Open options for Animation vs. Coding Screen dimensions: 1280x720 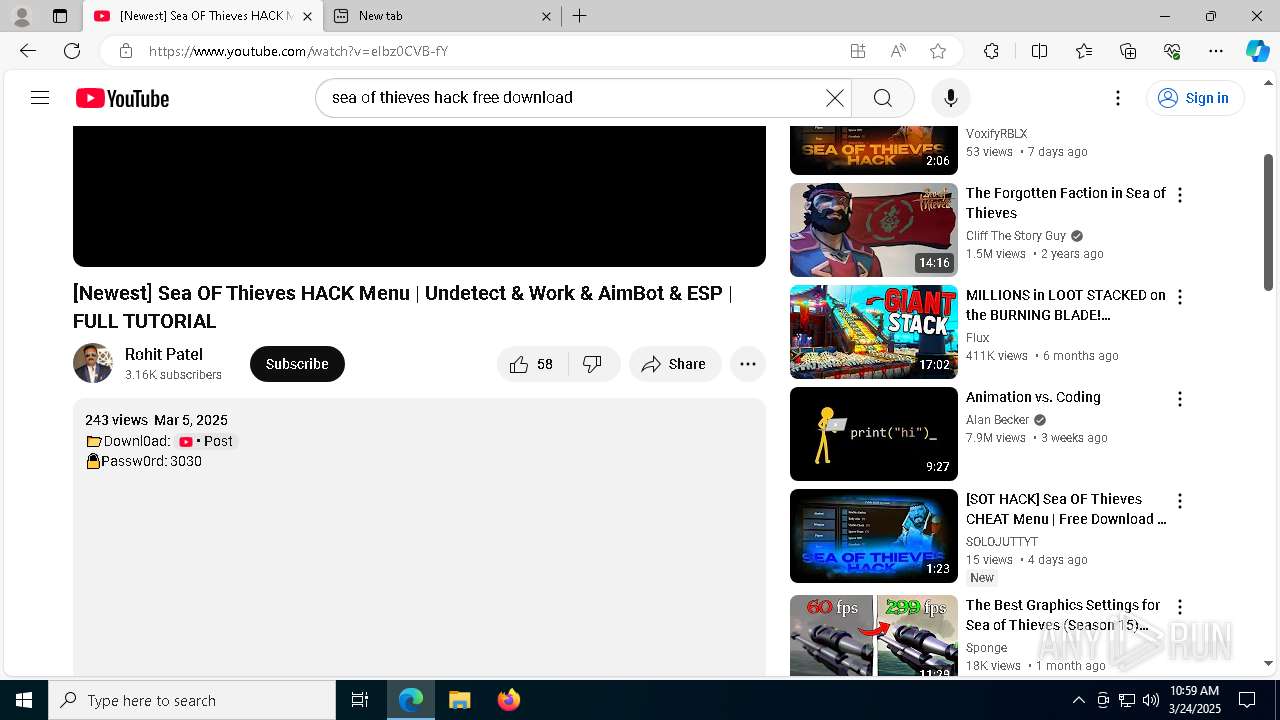pos(1180,399)
